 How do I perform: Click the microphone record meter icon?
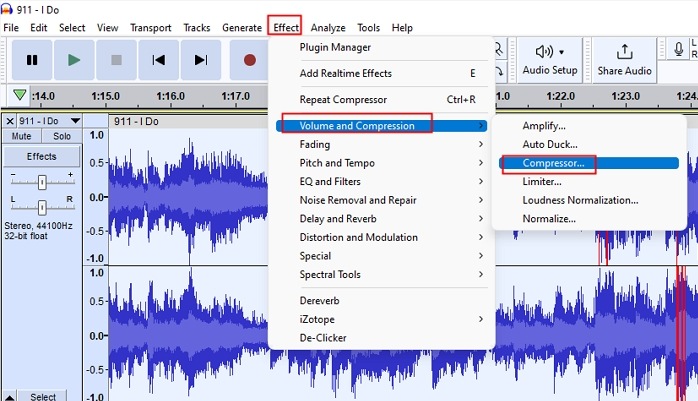coord(678,49)
